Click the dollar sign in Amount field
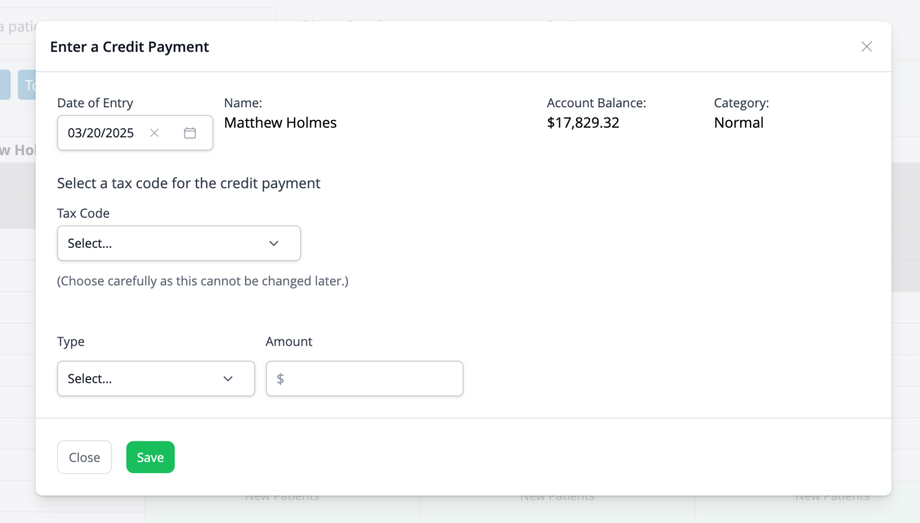 pos(280,379)
